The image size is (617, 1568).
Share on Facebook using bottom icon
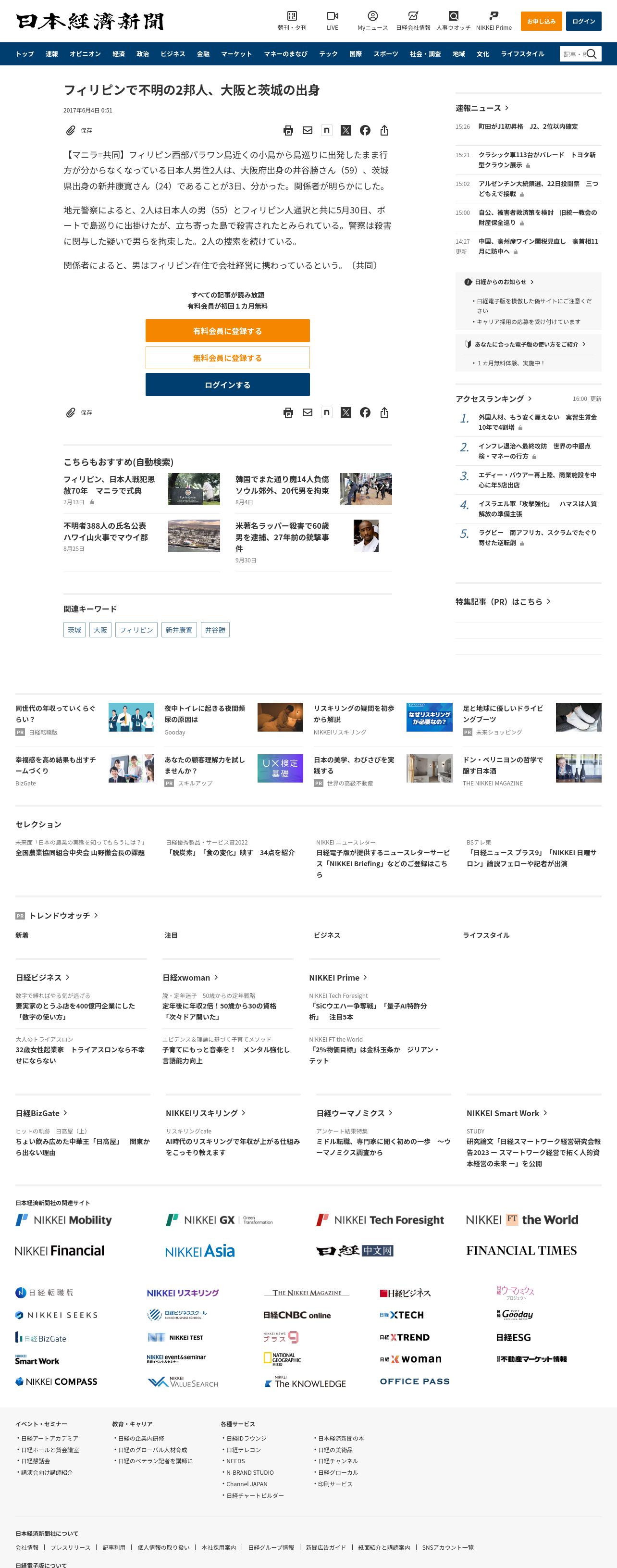click(365, 413)
